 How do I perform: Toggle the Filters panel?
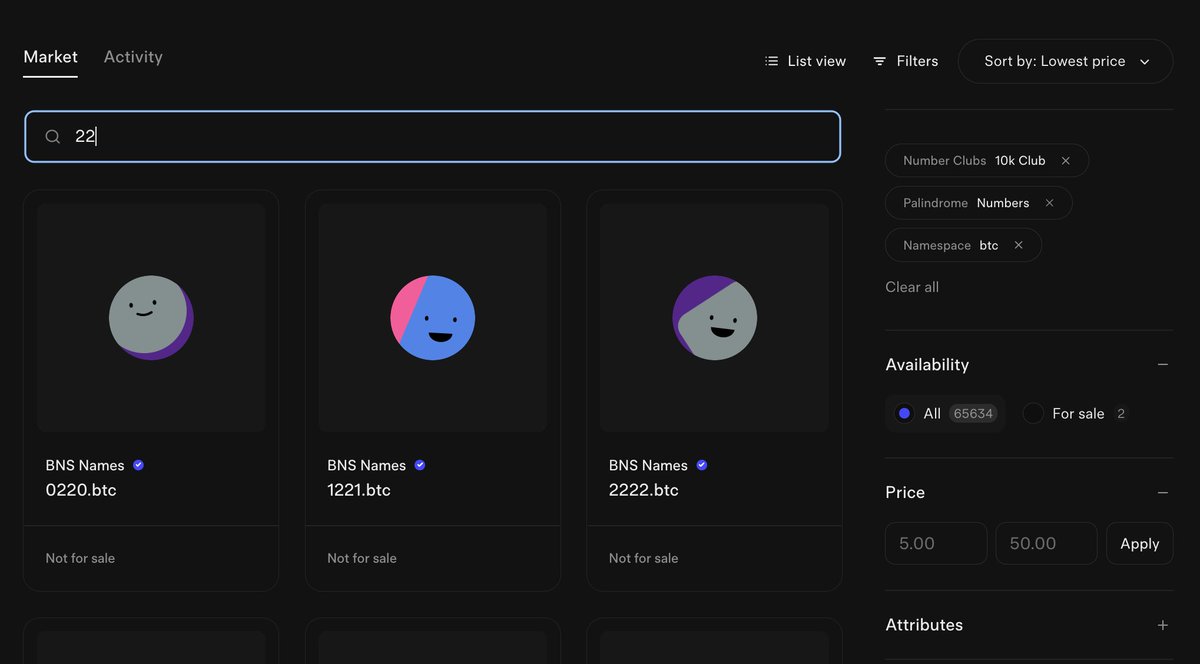click(905, 61)
